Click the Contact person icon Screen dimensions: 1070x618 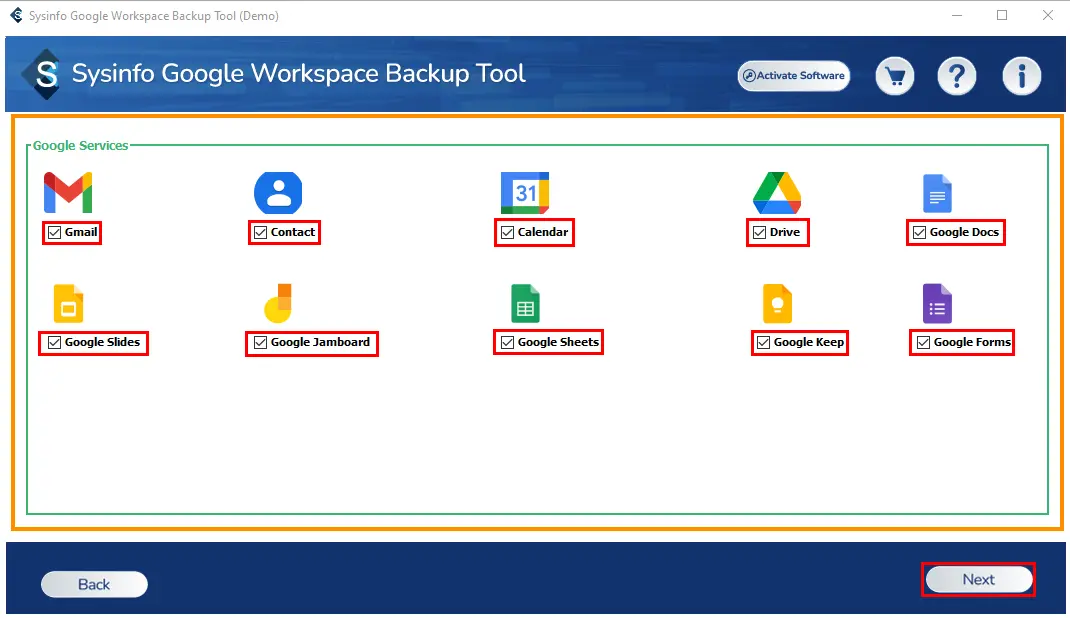(x=278, y=193)
